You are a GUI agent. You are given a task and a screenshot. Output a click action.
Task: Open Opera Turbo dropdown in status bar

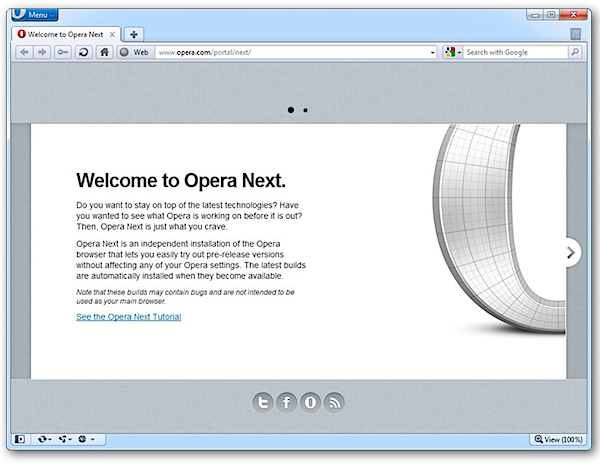pos(86,439)
